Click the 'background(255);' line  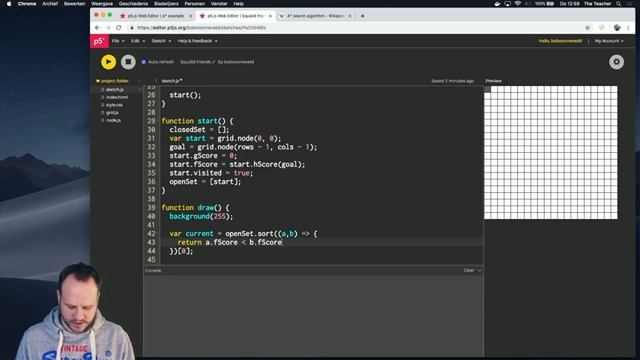pyautogui.click(x=201, y=216)
